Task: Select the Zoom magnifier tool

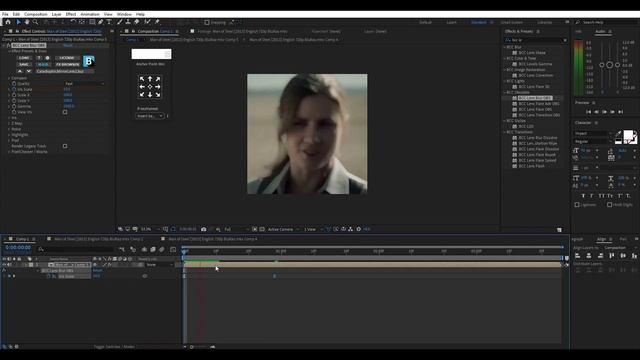Action: coord(36,22)
